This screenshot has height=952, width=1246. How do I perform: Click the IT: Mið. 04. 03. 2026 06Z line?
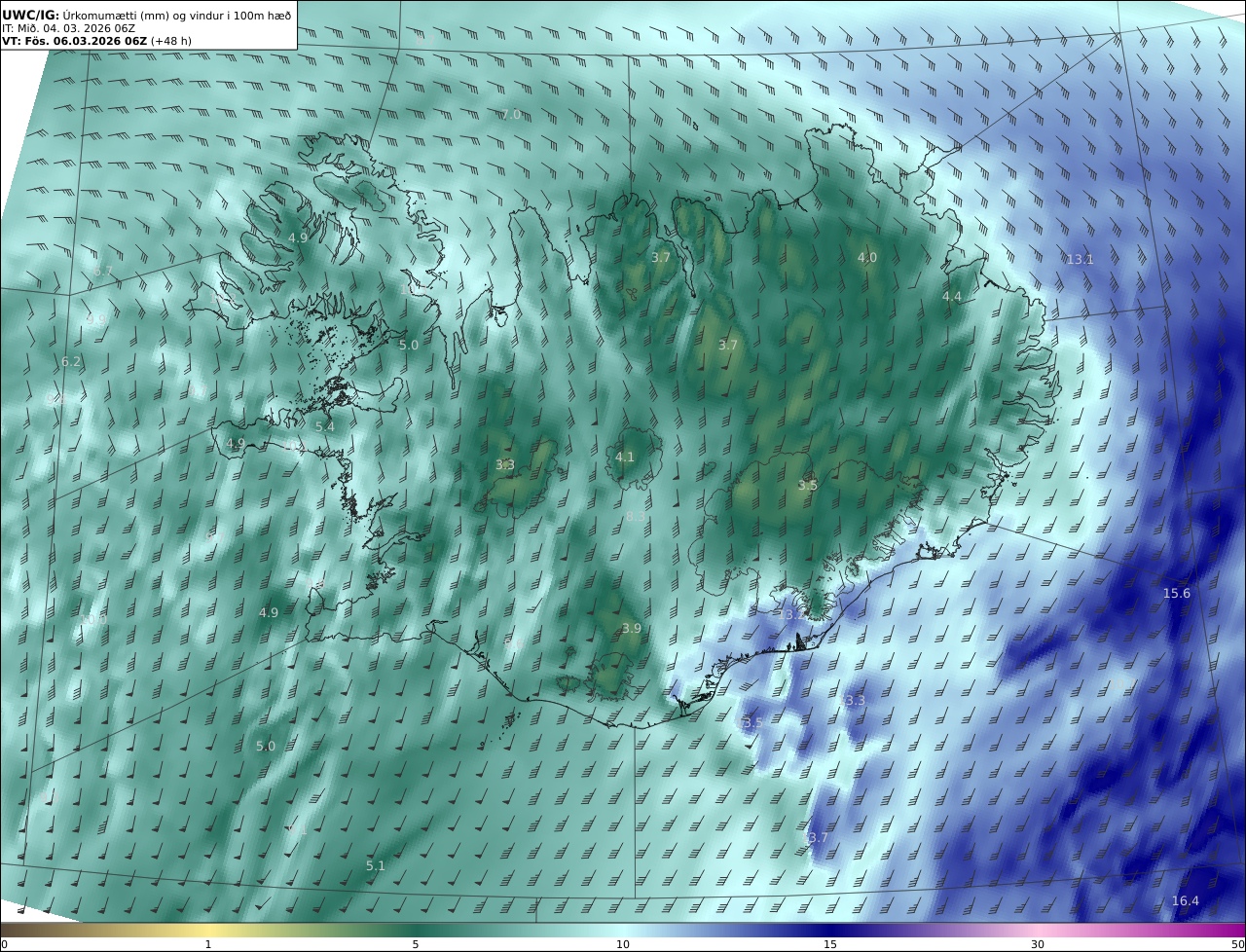coord(68,28)
